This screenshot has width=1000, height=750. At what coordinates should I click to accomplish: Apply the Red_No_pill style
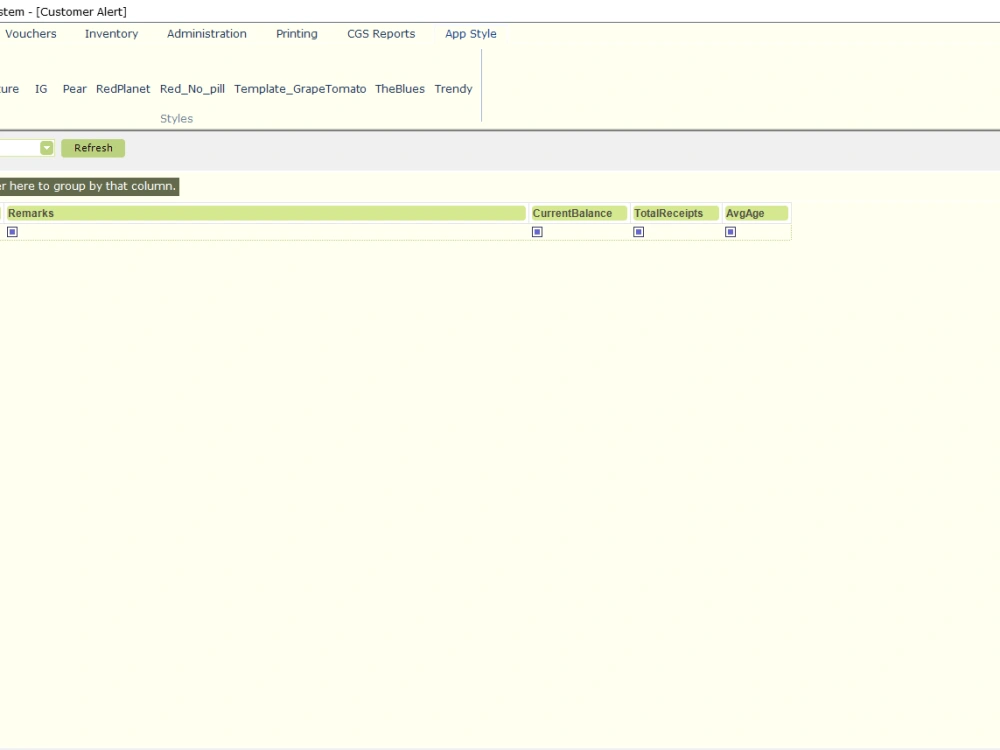(192, 89)
